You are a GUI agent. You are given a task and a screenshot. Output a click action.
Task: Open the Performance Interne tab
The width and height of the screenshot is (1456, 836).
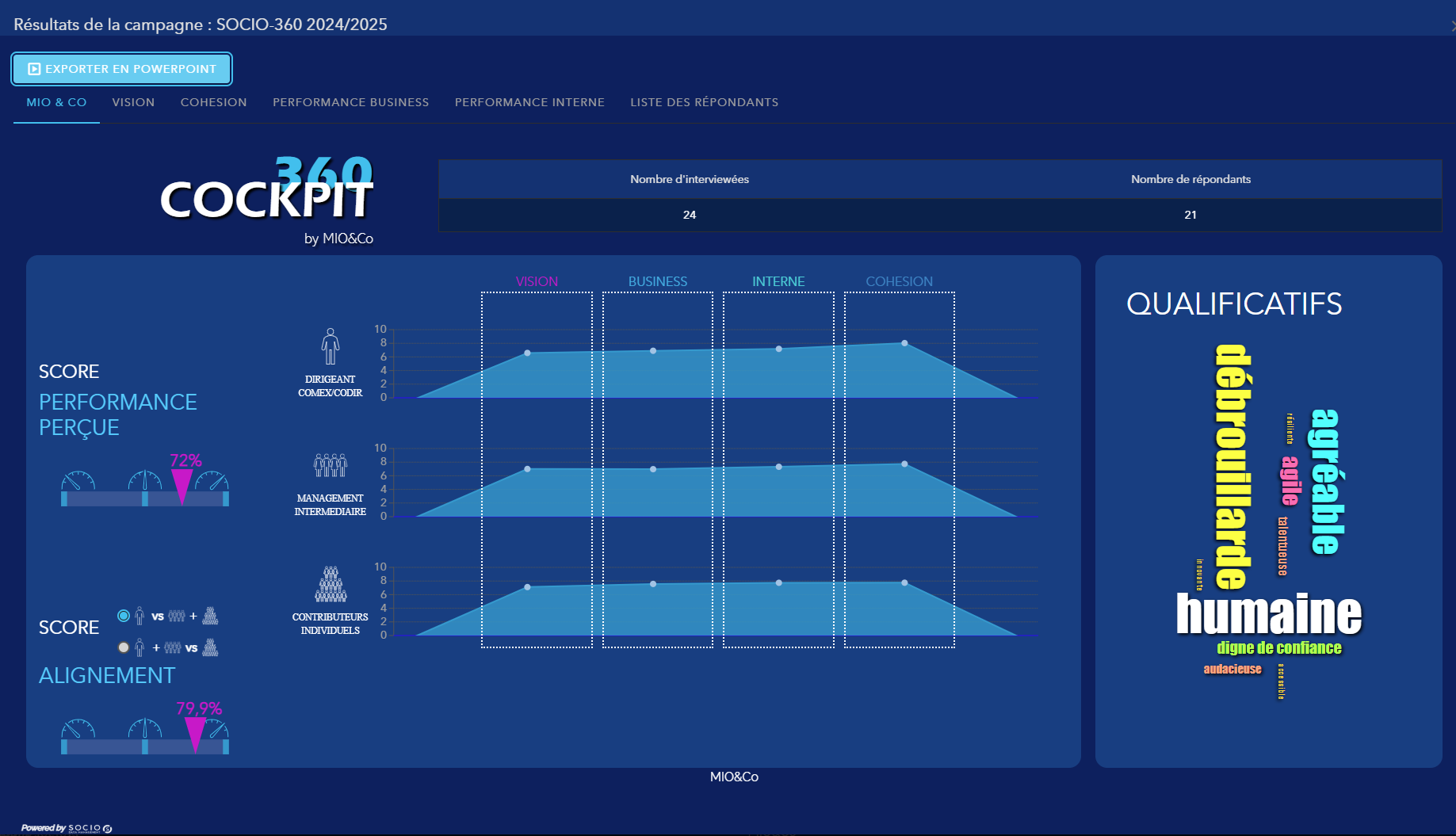[529, 102]
